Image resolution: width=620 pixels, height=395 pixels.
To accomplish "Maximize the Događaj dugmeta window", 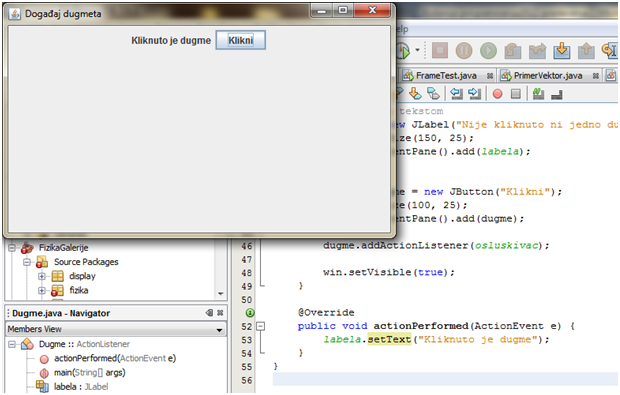I will click(x=343, y=10).
